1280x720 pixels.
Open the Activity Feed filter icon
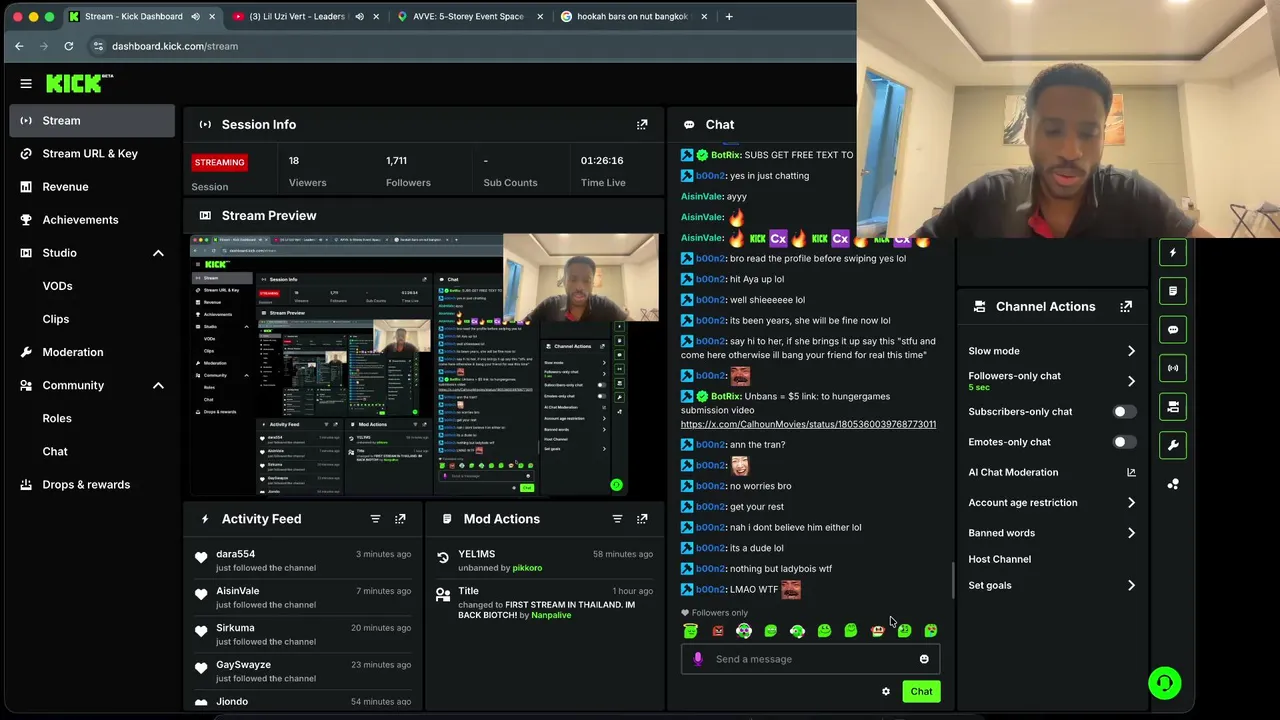(x=375, y=519)
